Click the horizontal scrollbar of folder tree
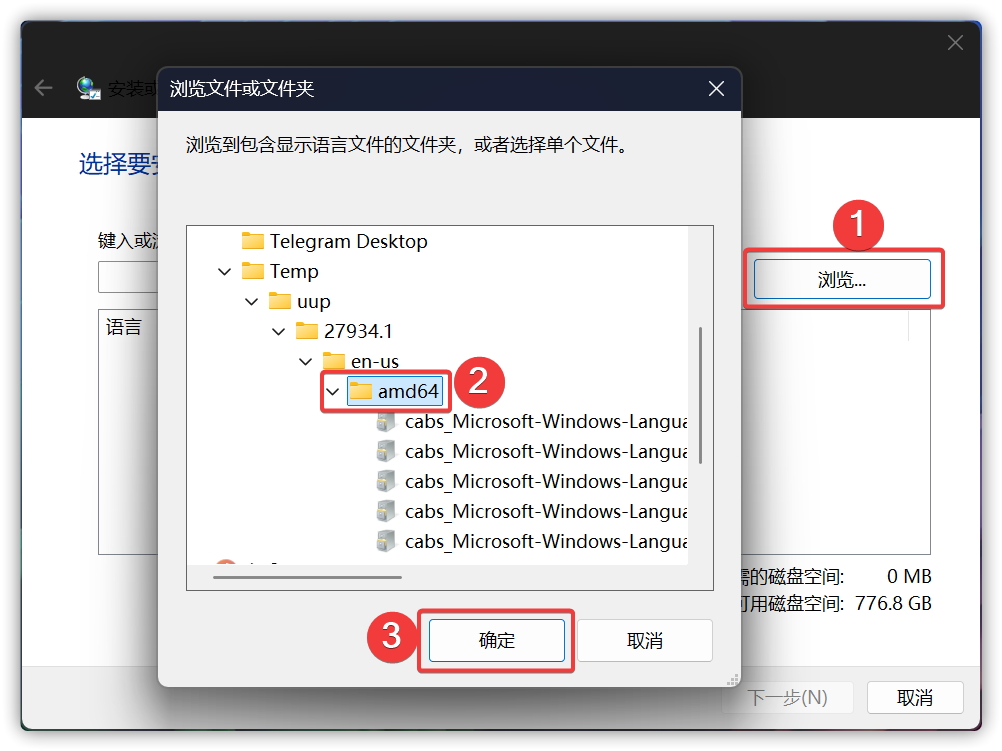This screenshot has width=1002, height=751. pyautogui.click(x=307, y=577)
